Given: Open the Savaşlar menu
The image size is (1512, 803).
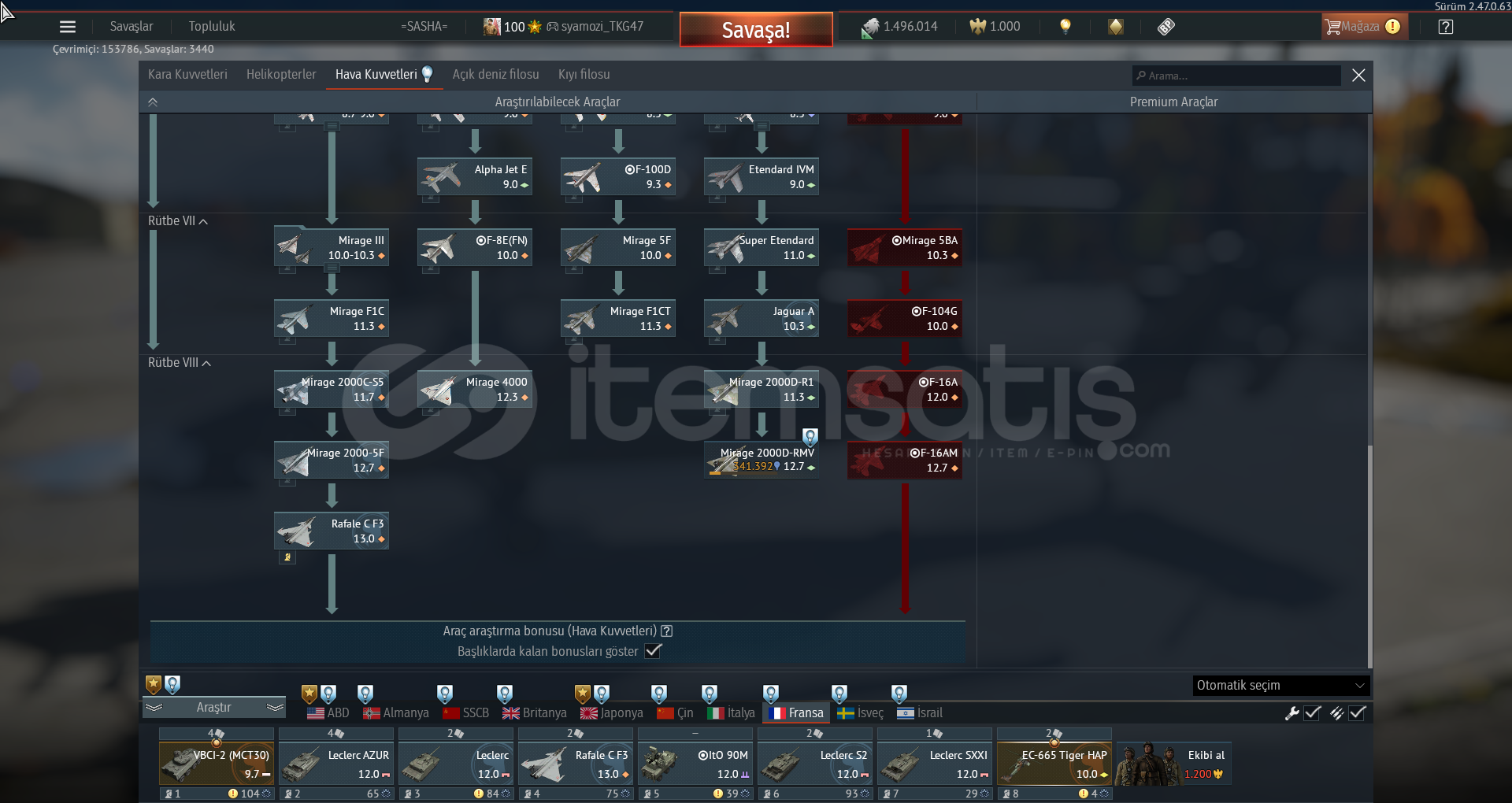Looking at the screenshot, I should [x=132, y=27].
